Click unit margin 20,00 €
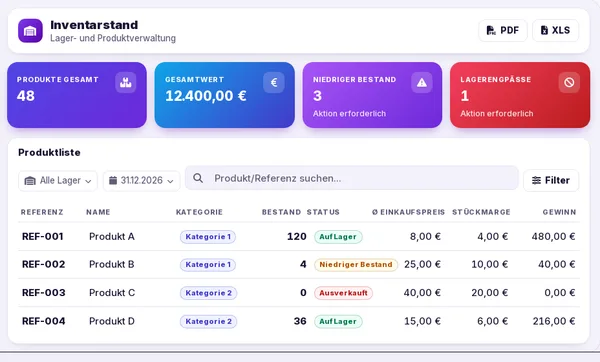Image resolution: width=600 pixels, height=362 pixels. pyautogui.click(x=489, y=293)
